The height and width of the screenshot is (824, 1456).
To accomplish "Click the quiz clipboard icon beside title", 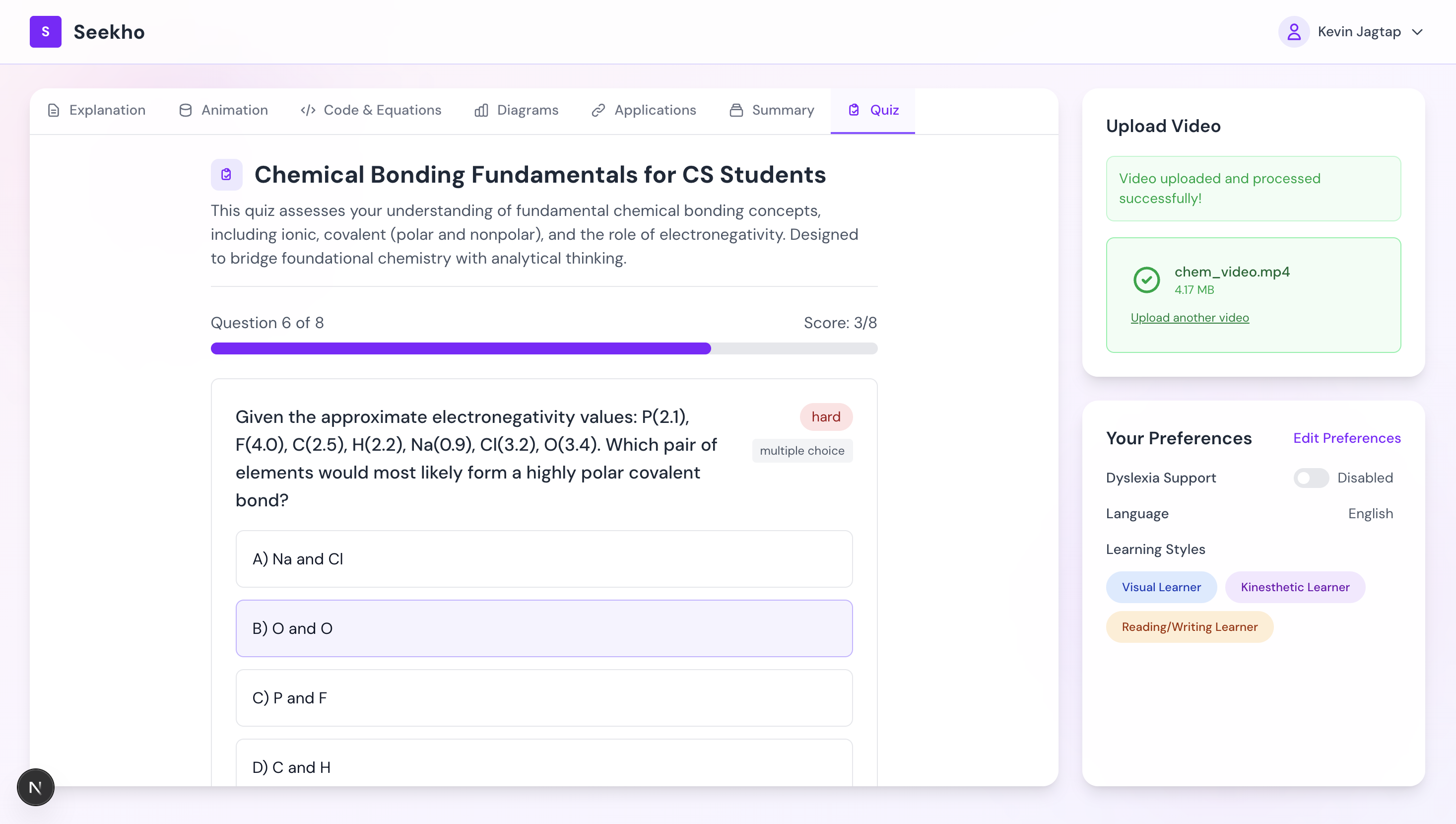I will pos(226,174).
